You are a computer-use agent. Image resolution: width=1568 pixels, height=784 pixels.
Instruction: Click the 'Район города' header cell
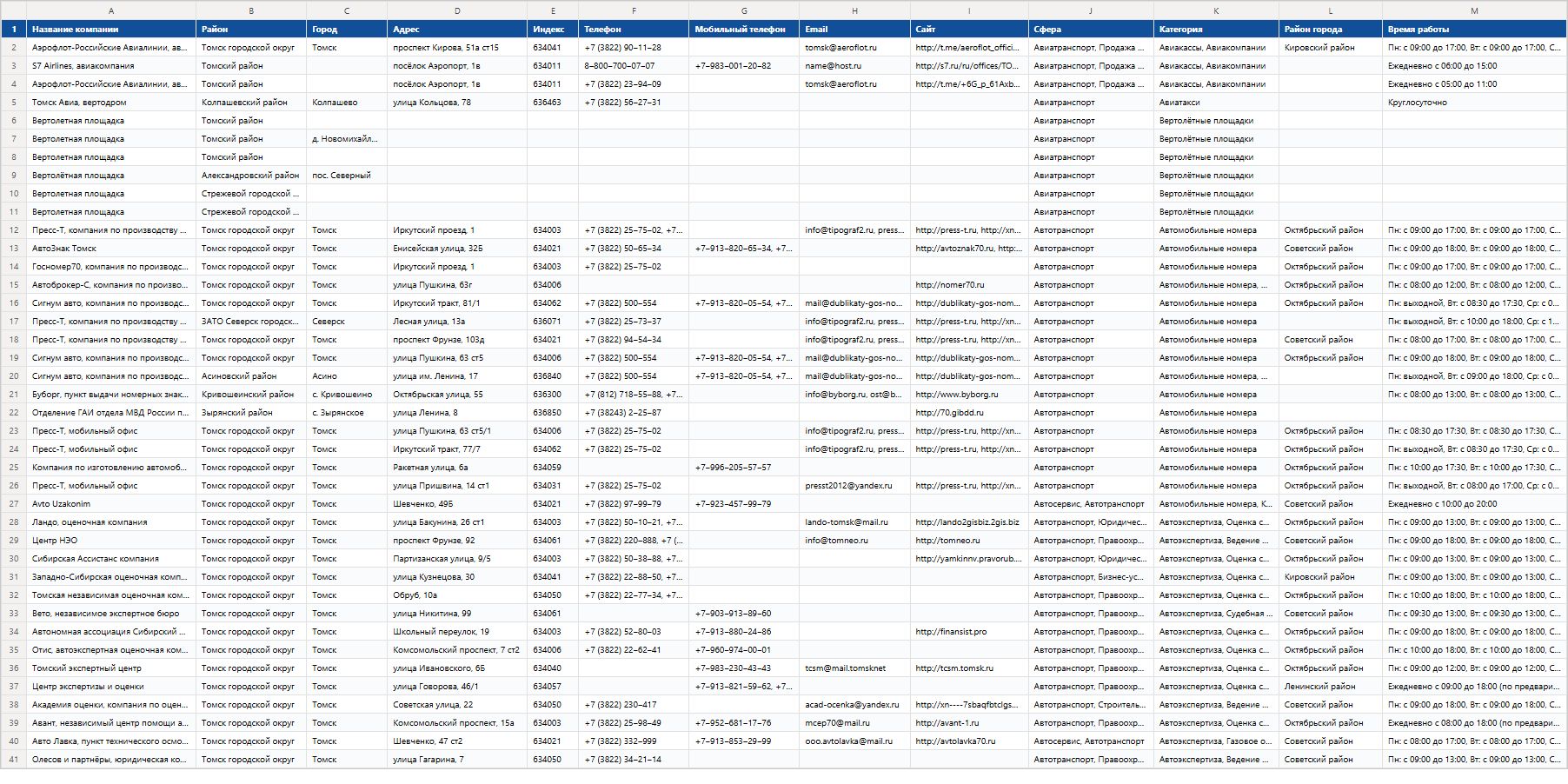pyautogui.click(x=1331, y=30)
